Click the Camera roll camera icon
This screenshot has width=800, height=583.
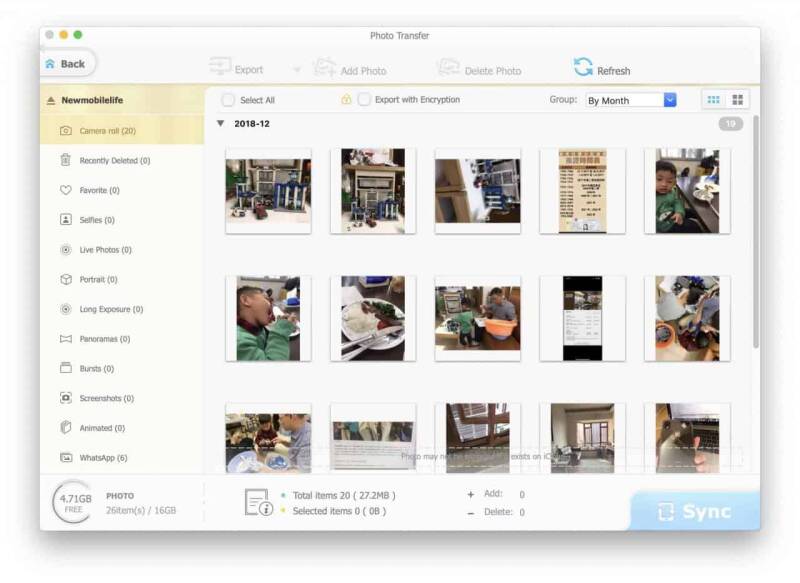[66, 131]
